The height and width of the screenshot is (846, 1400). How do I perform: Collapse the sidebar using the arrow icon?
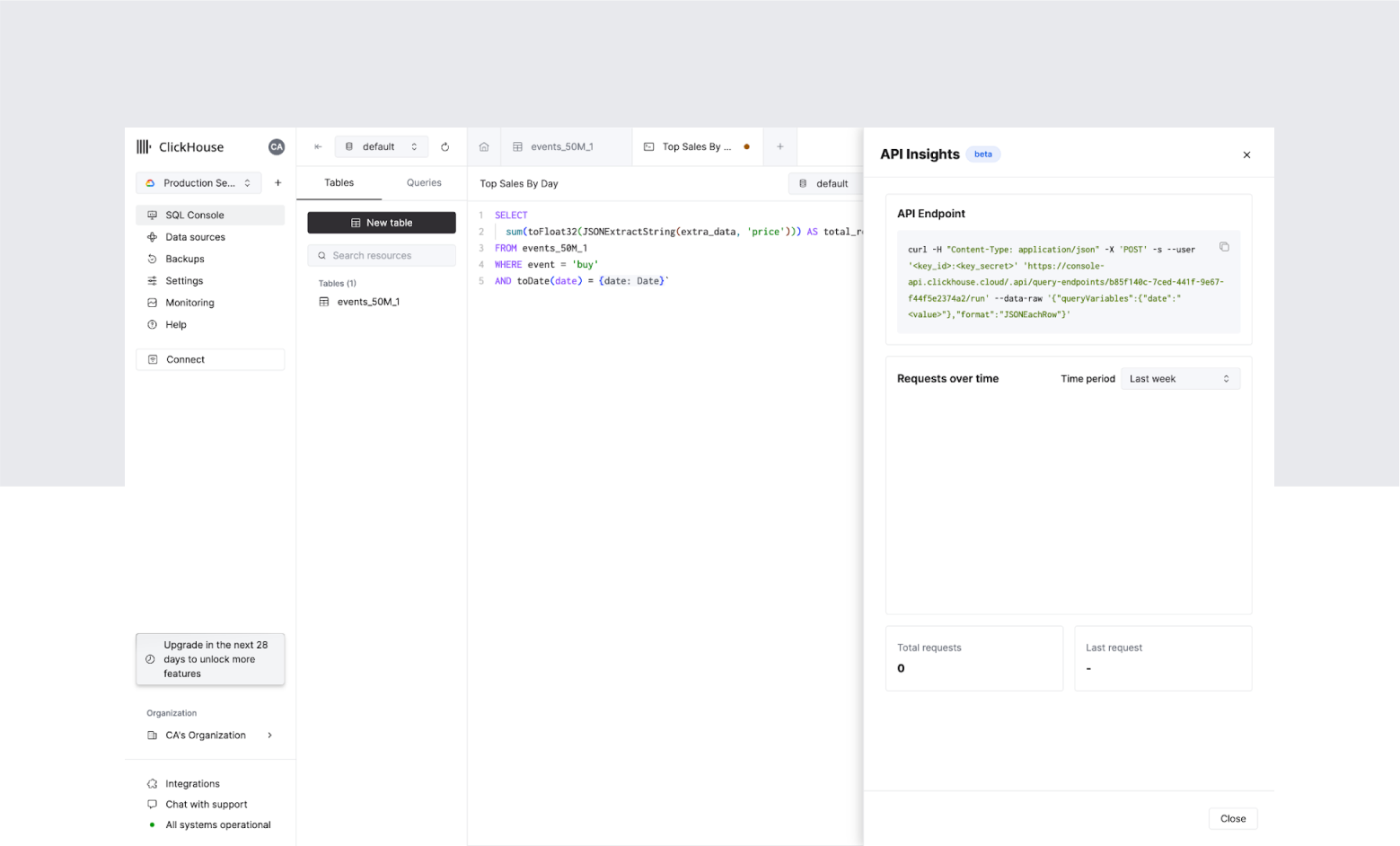(318, 147)
